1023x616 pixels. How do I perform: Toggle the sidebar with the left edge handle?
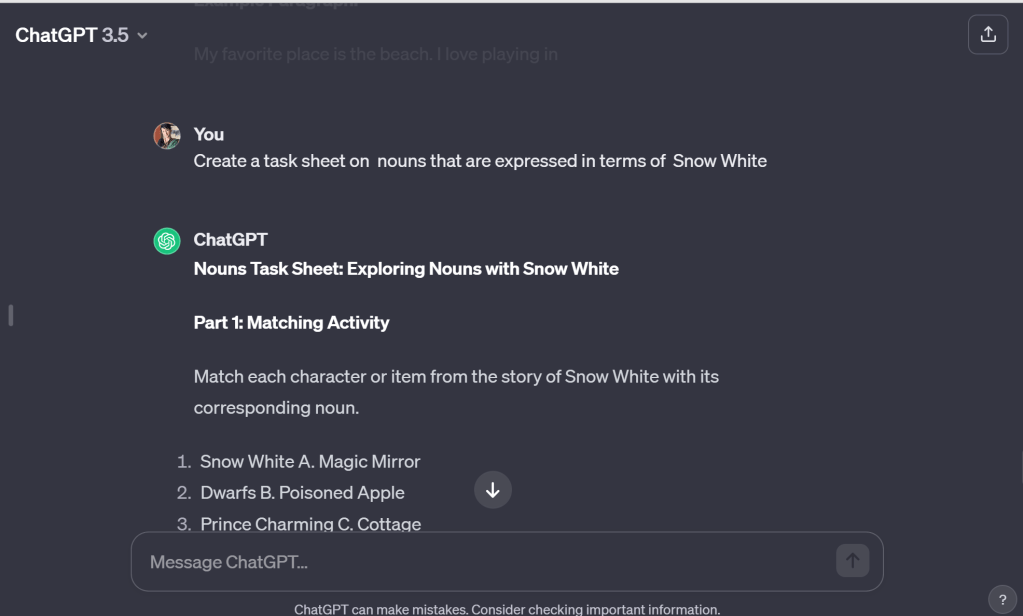[10, 315]
